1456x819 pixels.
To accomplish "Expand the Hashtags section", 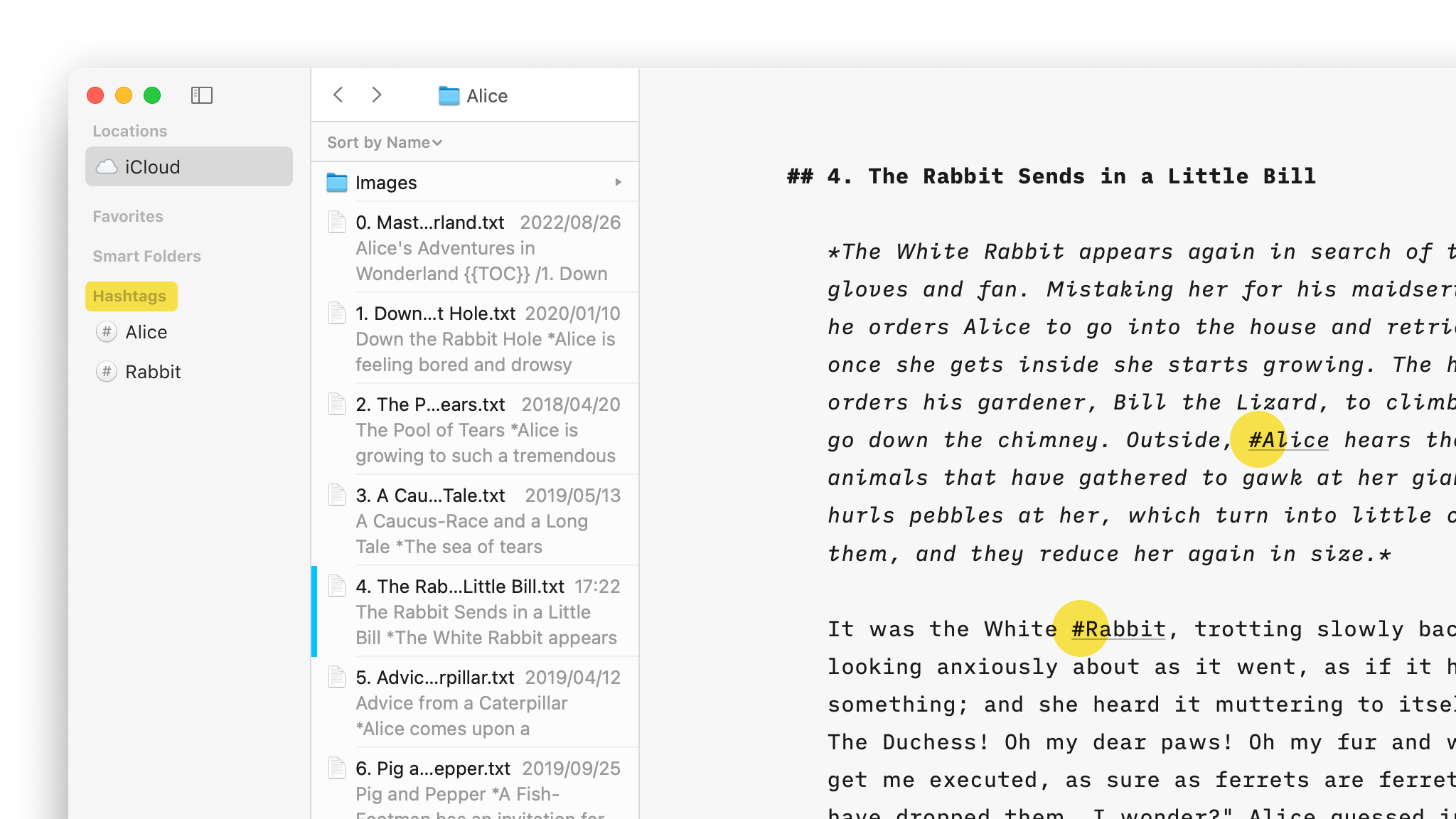I will pos(131,296).
